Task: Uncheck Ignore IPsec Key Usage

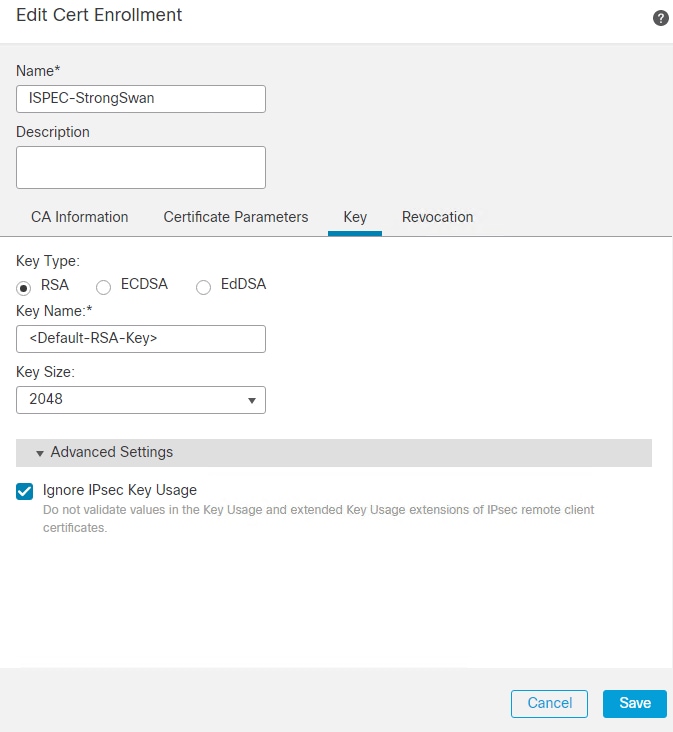Action: click(24, 491)
